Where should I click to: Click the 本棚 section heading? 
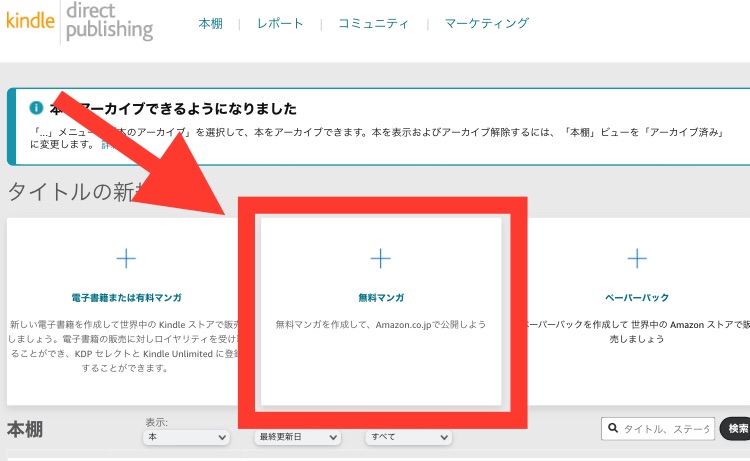tap(25, 429)
